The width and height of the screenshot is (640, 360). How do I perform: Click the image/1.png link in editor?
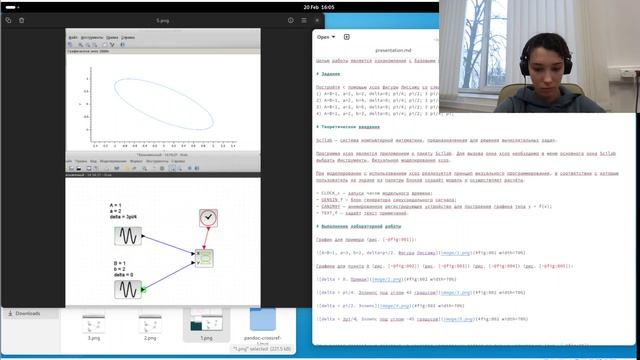456,253
